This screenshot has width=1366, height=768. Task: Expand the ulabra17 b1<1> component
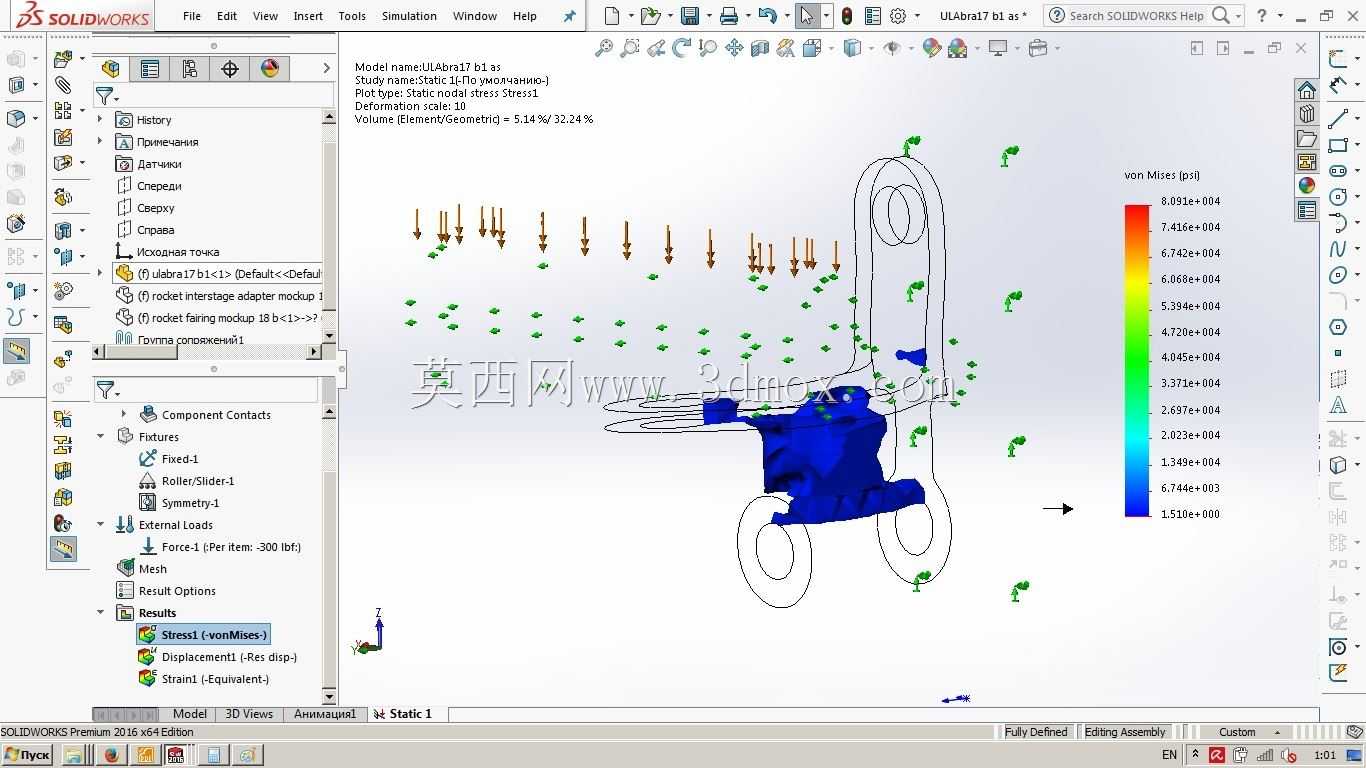(100, 273)
